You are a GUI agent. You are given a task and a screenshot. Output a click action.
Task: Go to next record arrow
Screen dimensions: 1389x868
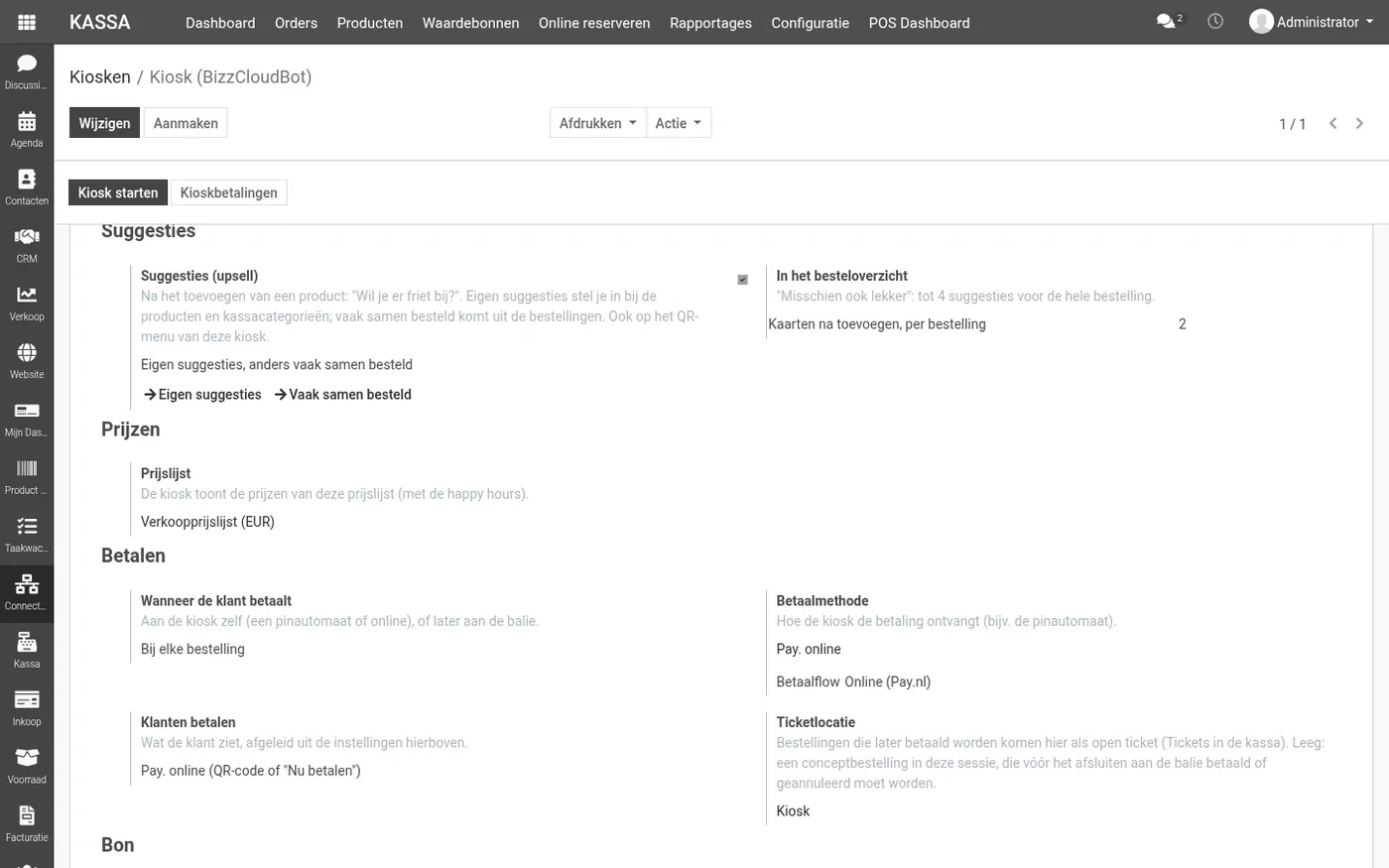(x=1359, y=123)
